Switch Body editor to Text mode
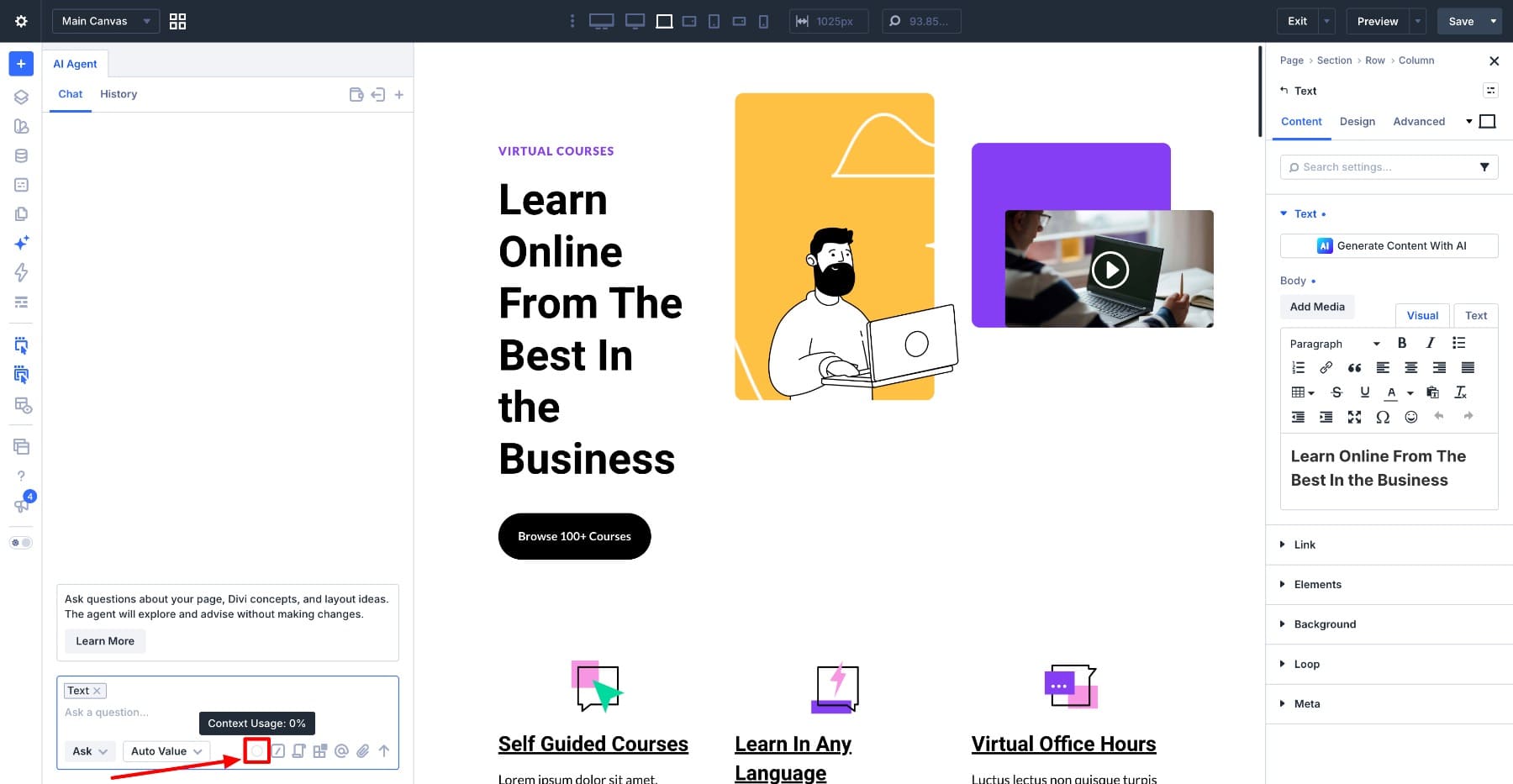Viewport: 1513px width, 784px height. click(1476, 316)
